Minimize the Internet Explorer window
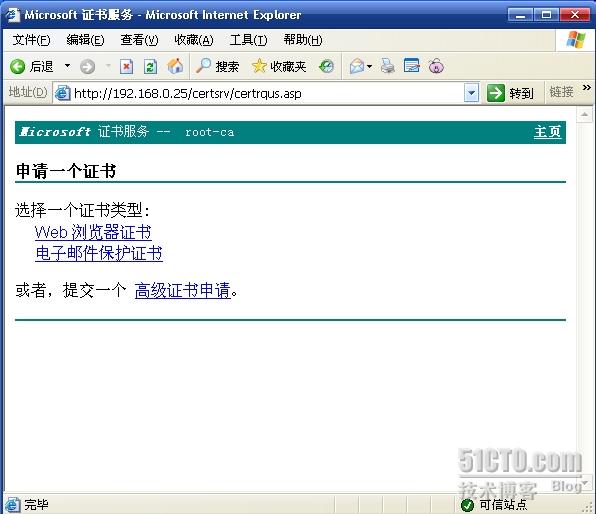Viewport: 596px width, 514px height. [x=520, y=15]
